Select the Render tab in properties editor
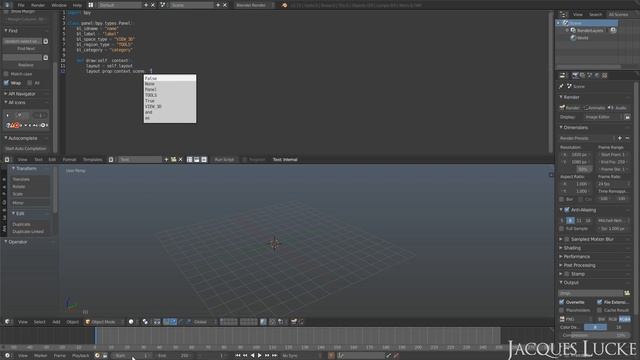This screenshot has width=640, height=360. (575, 75)
